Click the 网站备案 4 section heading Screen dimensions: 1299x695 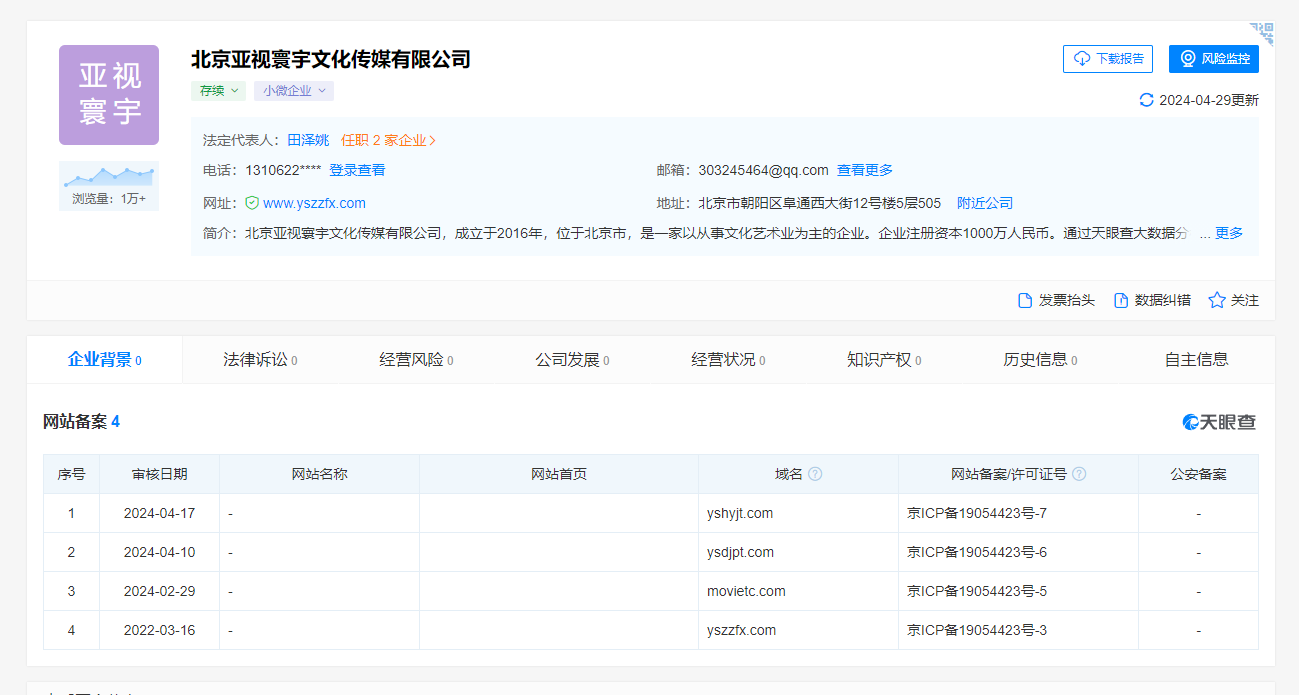(81, 422)
